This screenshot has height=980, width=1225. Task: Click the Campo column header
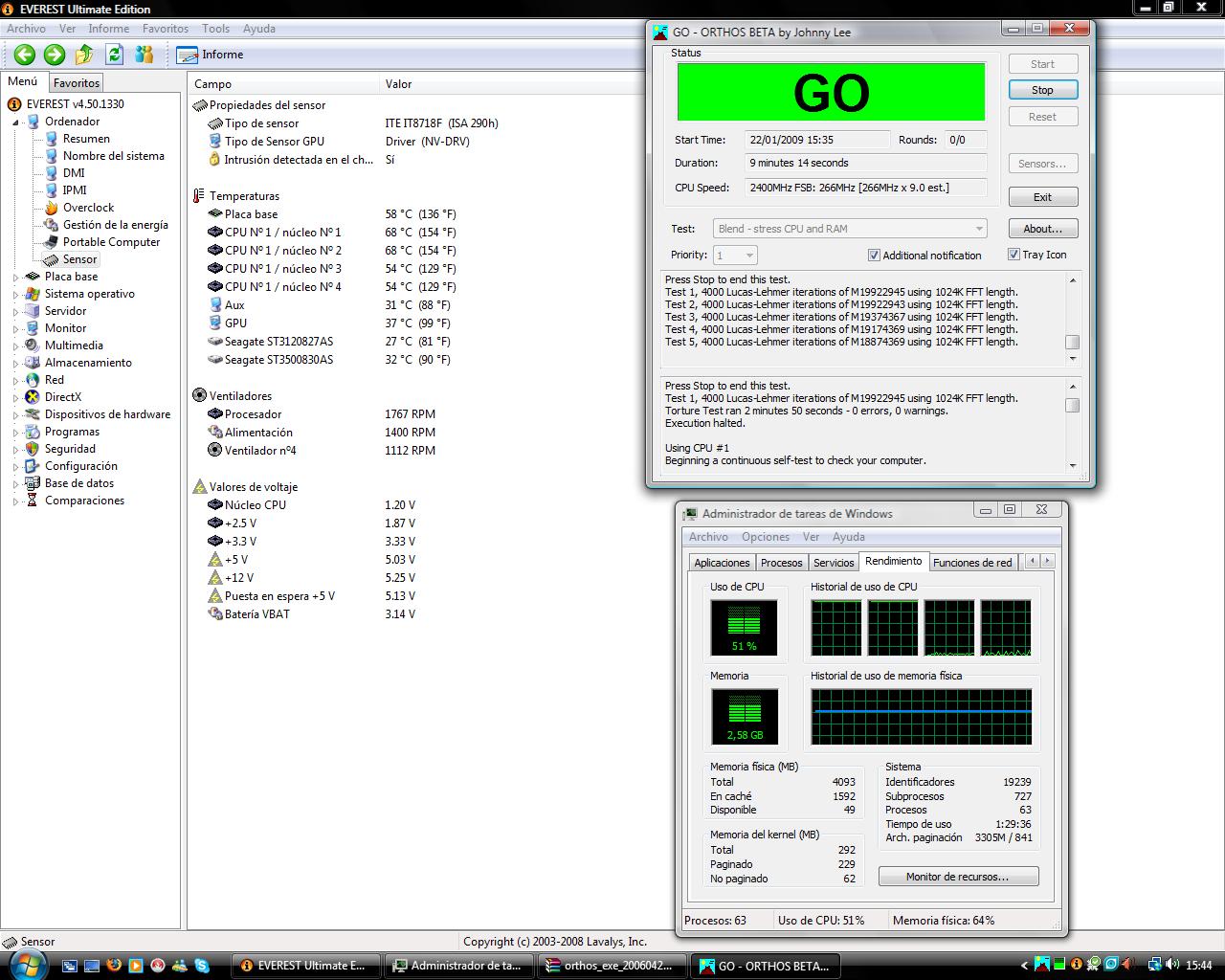pos(283,84)
